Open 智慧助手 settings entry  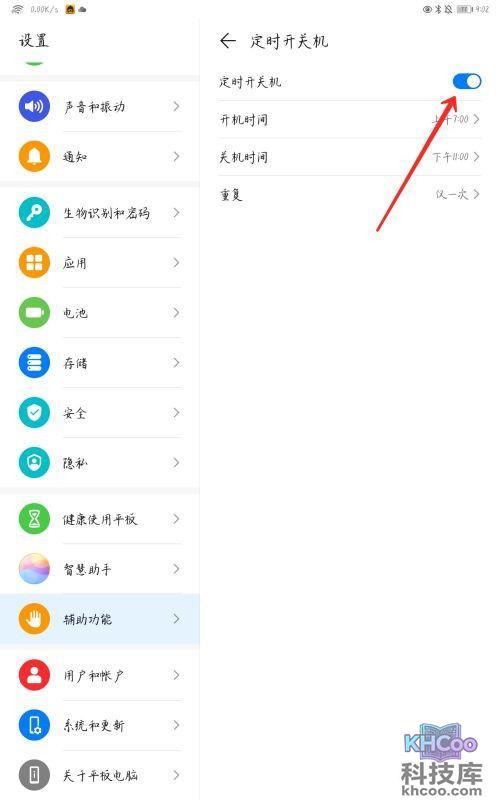tap(100, 569)
